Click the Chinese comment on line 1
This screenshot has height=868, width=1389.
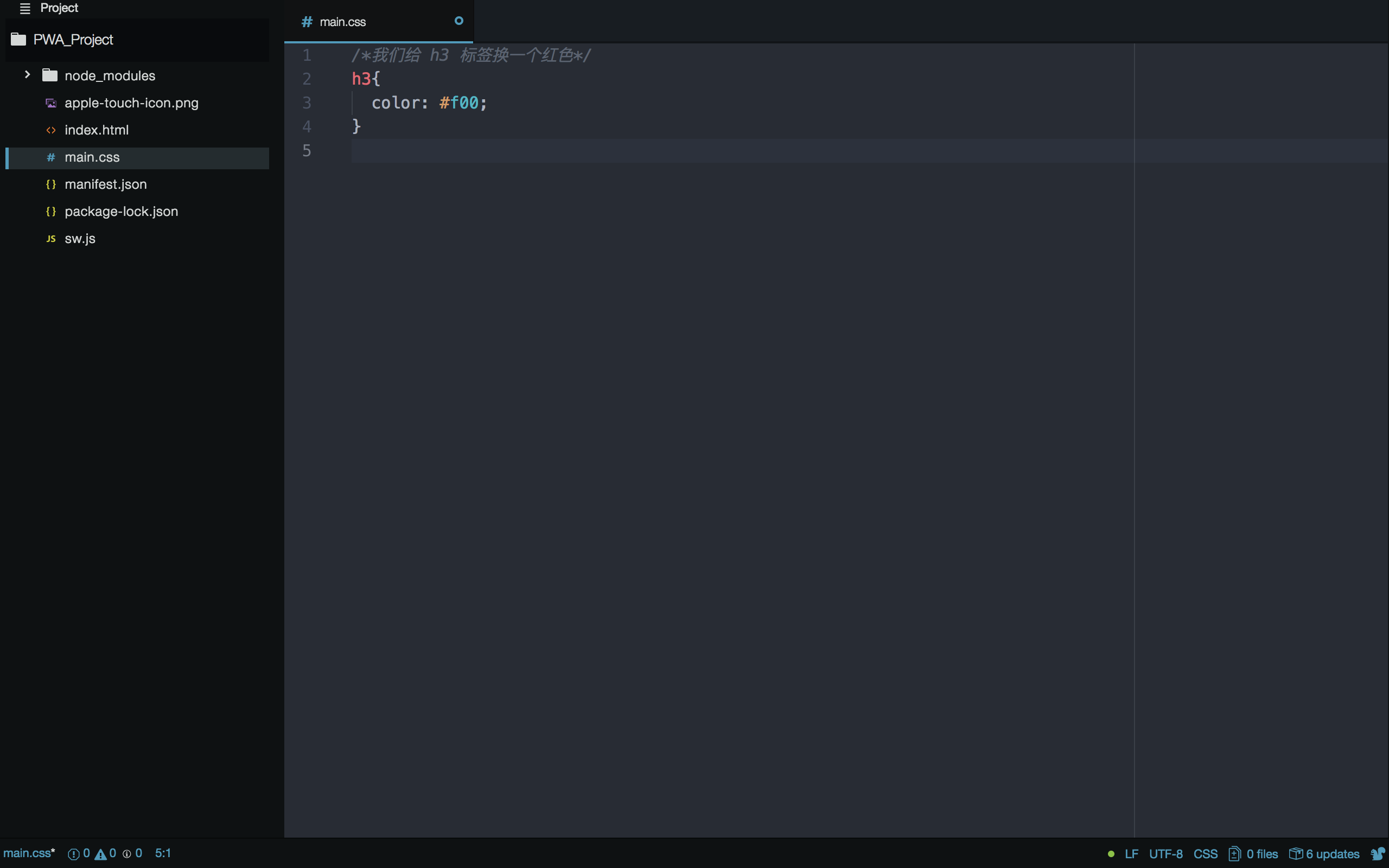point(471,55)
